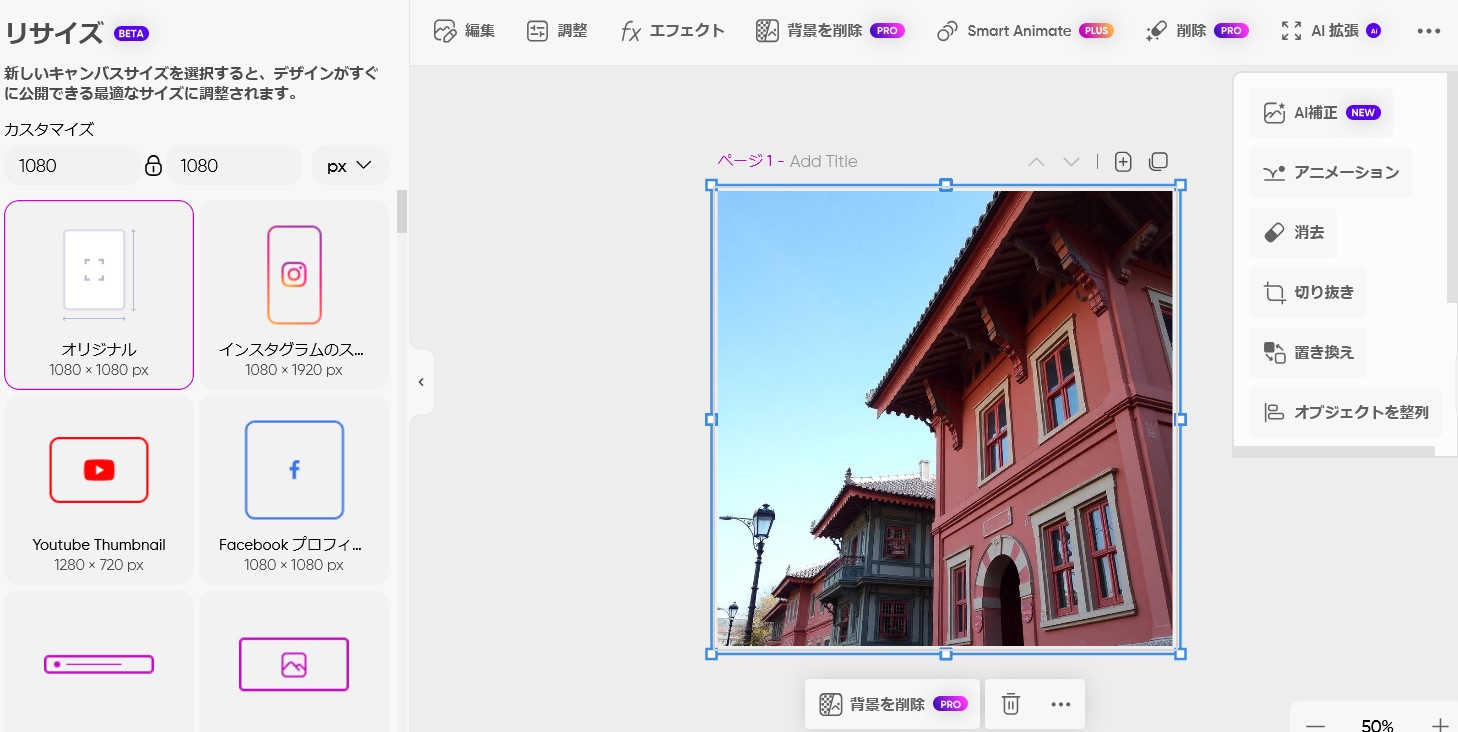This screenshot has height=732, width=1458.
Task: Add a new page after page 1
Action: point(1123,162)
